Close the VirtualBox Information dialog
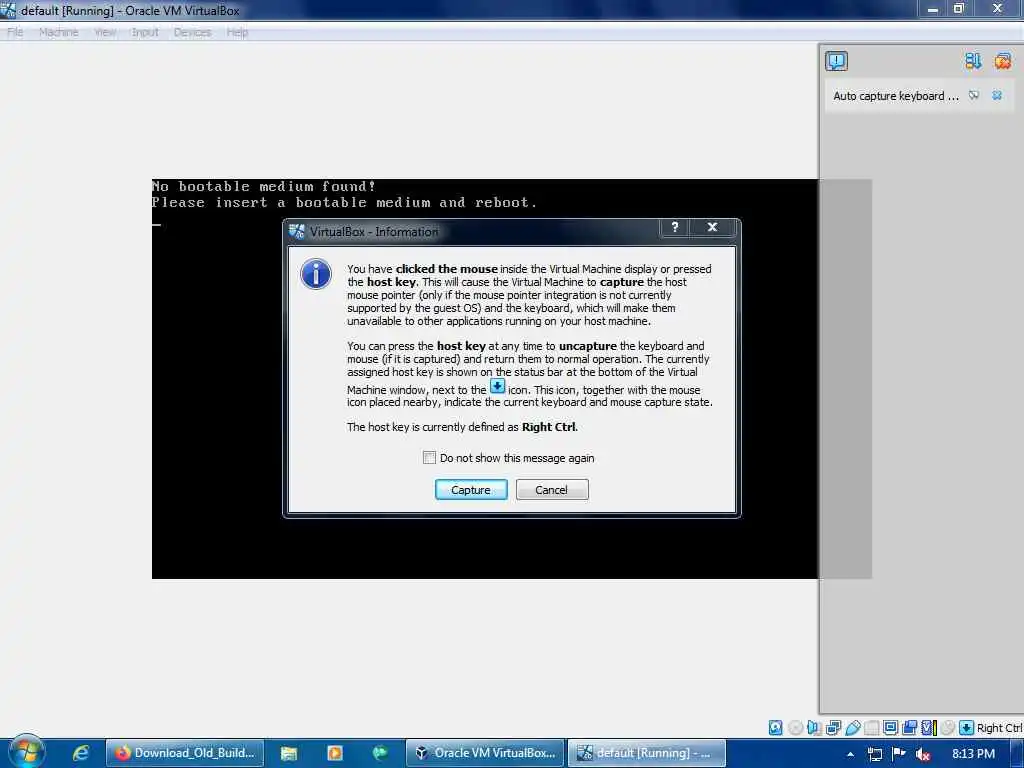 pos(712,227)
